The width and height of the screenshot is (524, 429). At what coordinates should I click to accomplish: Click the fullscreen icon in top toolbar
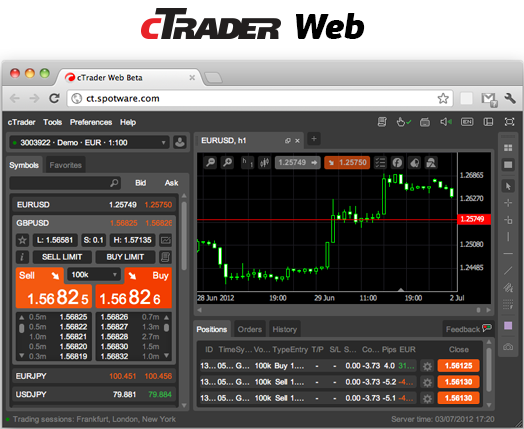pyautogui.click(x=509, y=122)
